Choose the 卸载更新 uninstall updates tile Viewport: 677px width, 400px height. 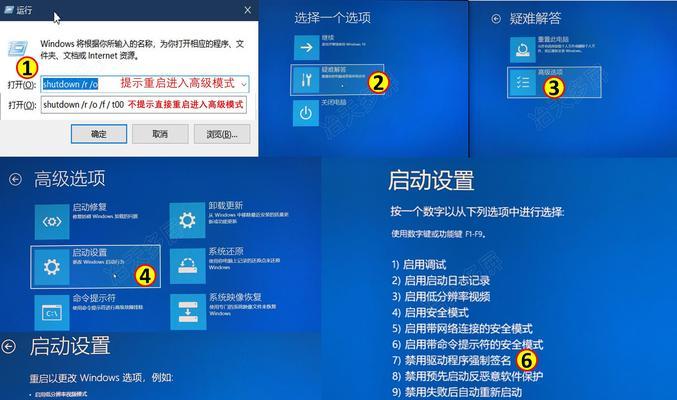tap(187, 220)
